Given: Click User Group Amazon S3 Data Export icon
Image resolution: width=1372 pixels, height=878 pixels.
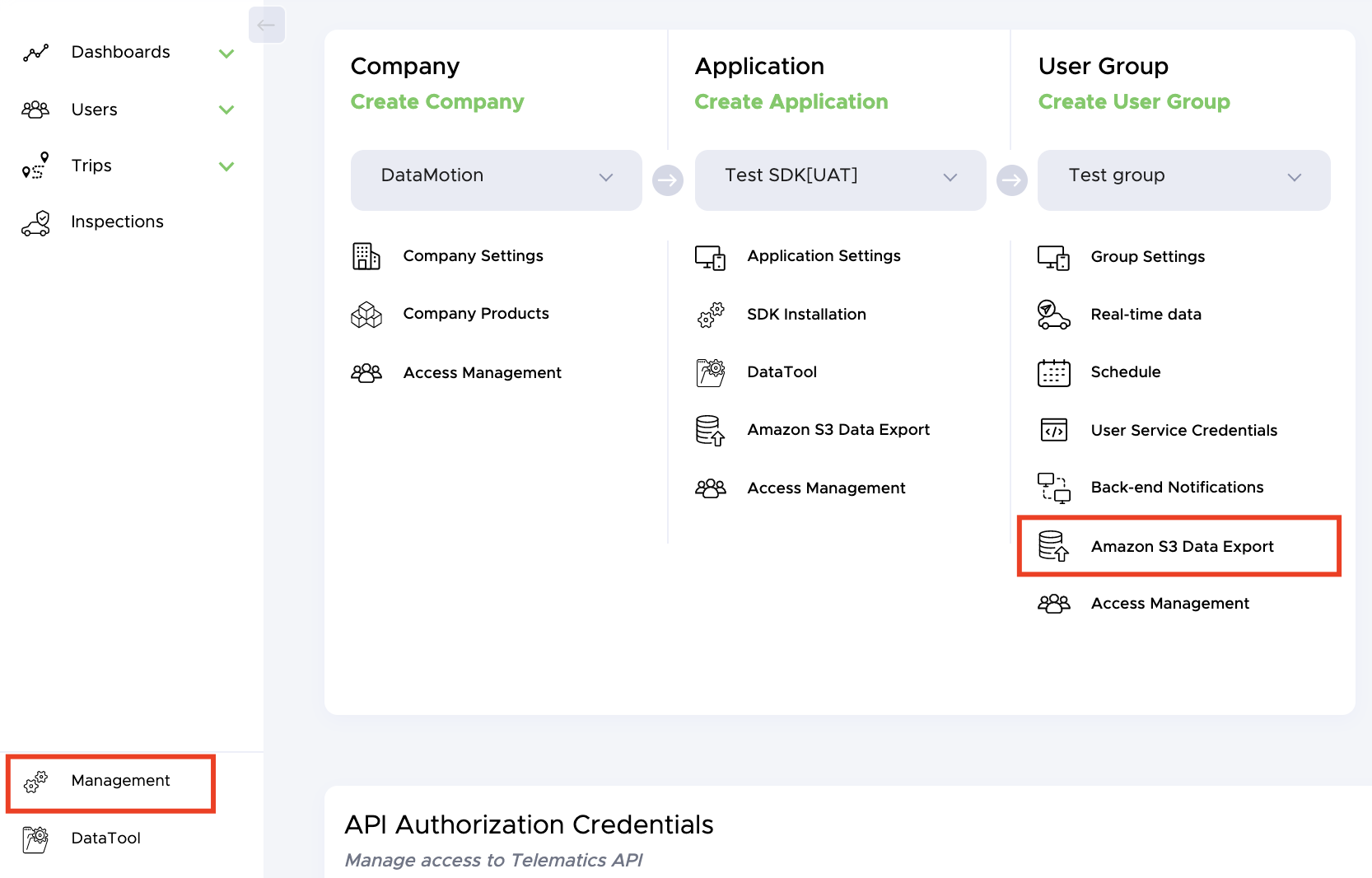Looking at the screenshot, I should pyautogui.click(x=1053, y=546).
